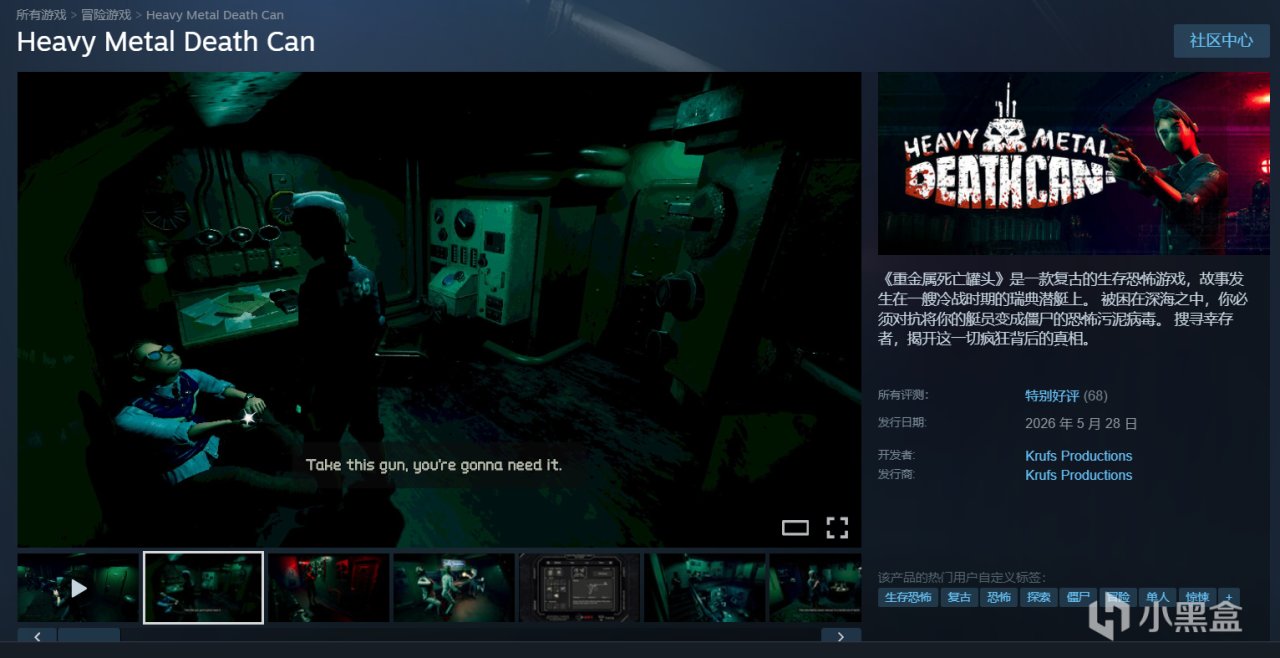Click the 开发者 label

coord(896,455)
